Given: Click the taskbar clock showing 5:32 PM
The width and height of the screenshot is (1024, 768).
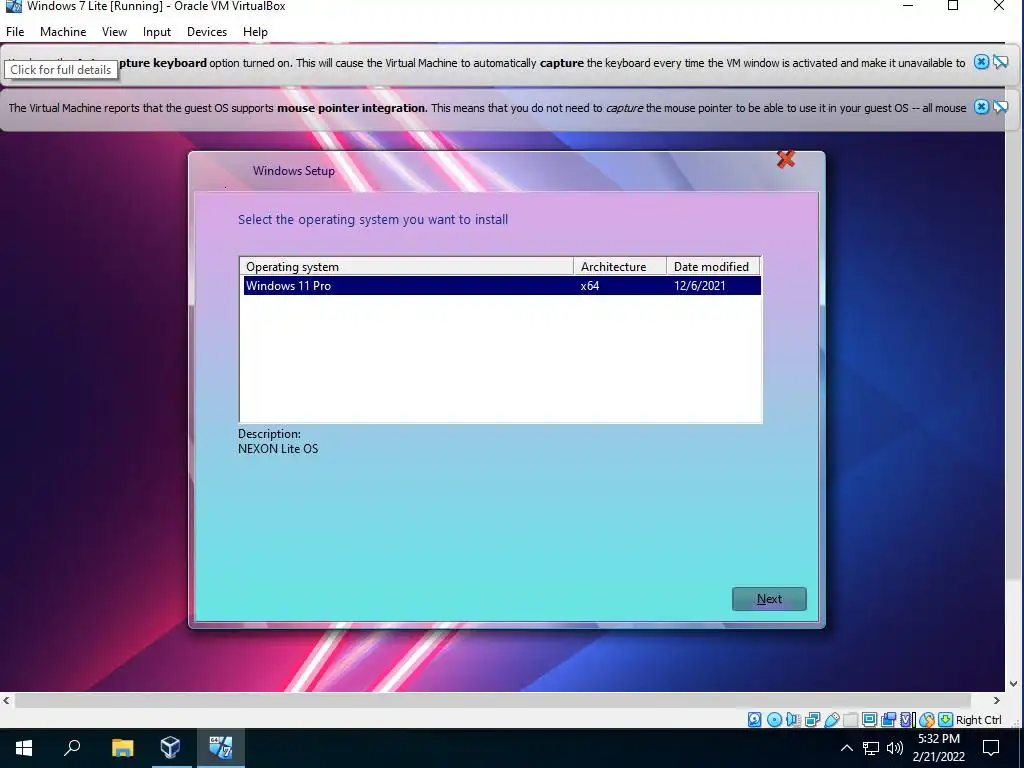Looking at the screenshot, I should click(938, 748).
